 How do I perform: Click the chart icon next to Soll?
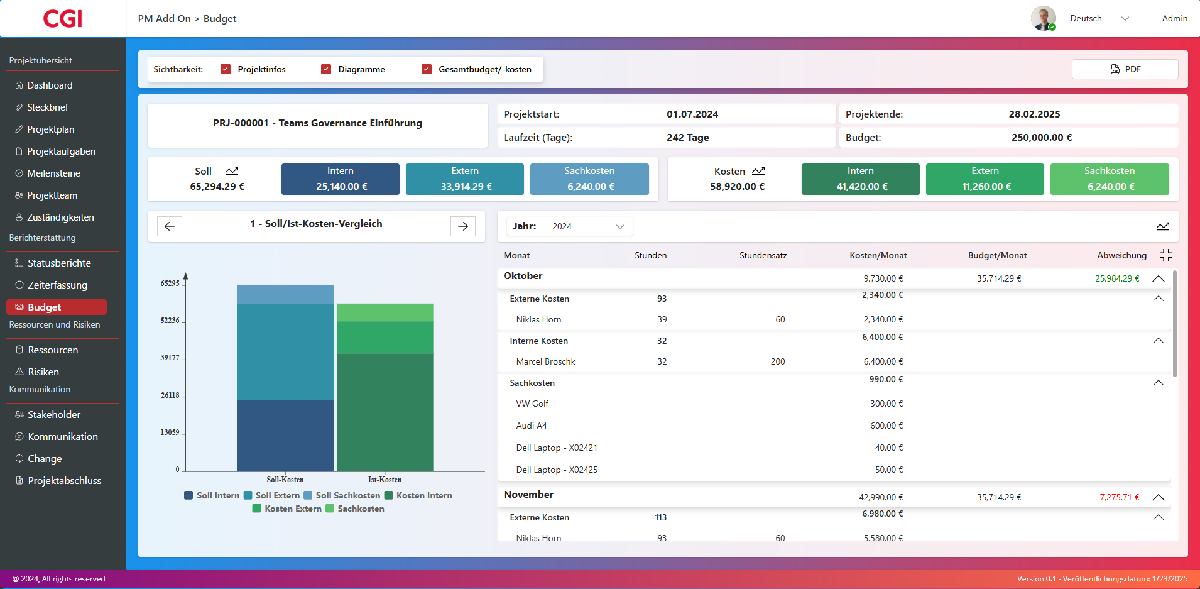tap(232, 171)
